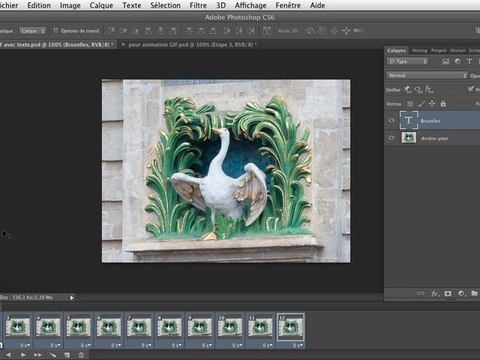This screenshot has width=480, height=360.
Task: Align right edges of layers
Action: pyautogui.click(x=173, y=31)
